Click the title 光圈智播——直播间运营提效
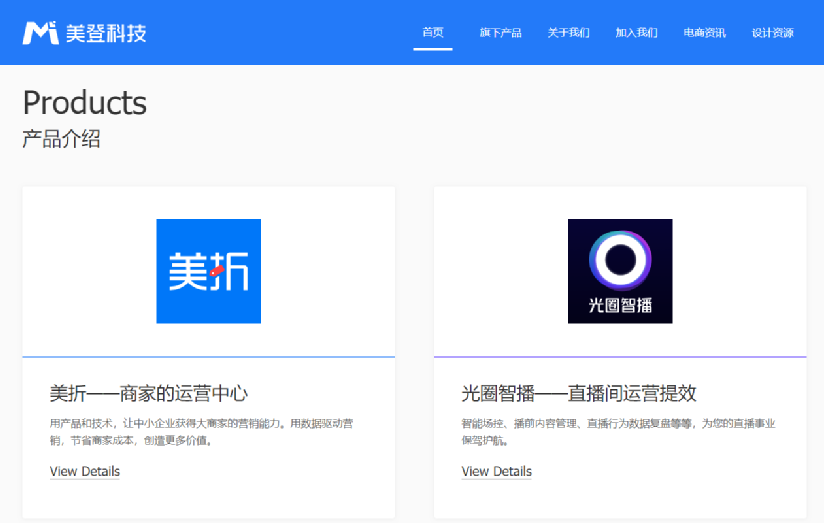The height and width of the screenshot is (523, 824). pyautogui.click(x=579, y=393)
